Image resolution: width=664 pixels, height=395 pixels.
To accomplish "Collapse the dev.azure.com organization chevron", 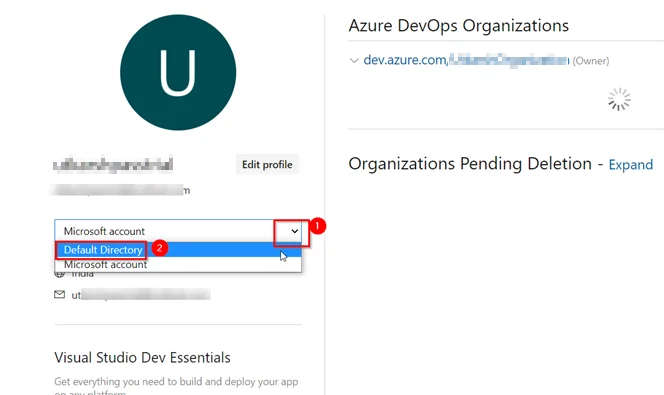I will [x=354, y=61].
